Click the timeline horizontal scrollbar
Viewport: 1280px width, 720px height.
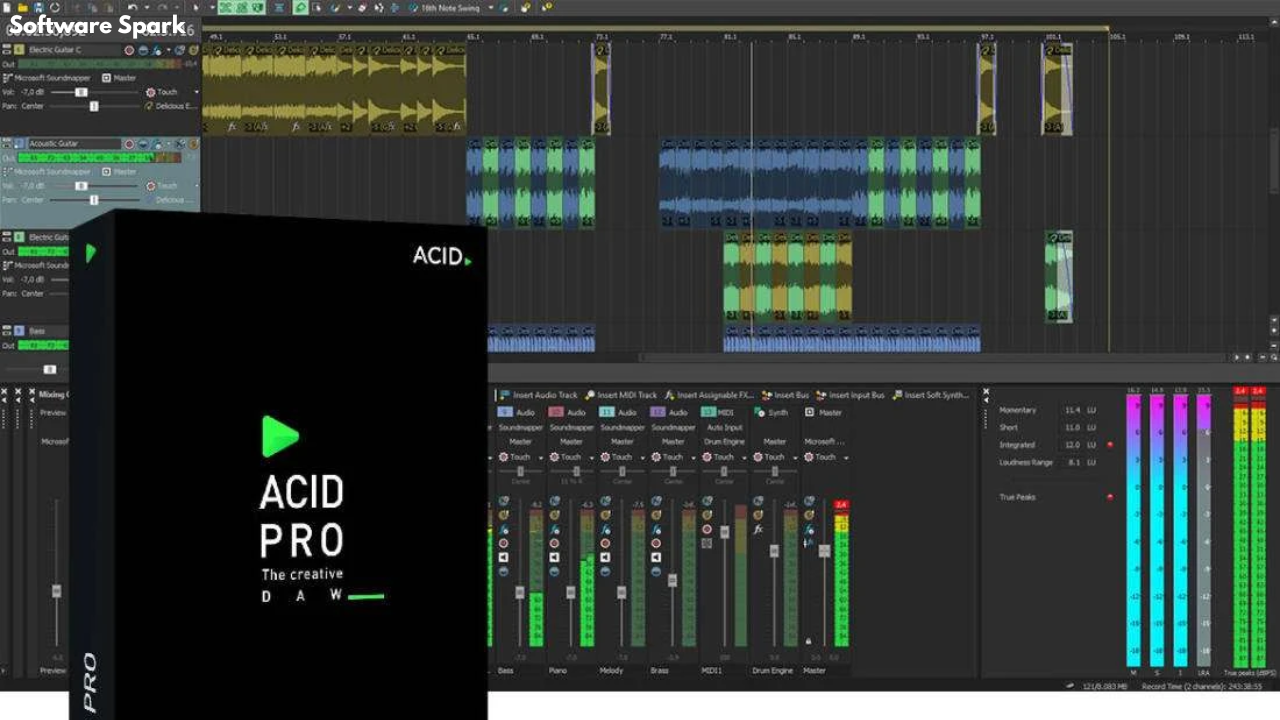tap(935, 357)
